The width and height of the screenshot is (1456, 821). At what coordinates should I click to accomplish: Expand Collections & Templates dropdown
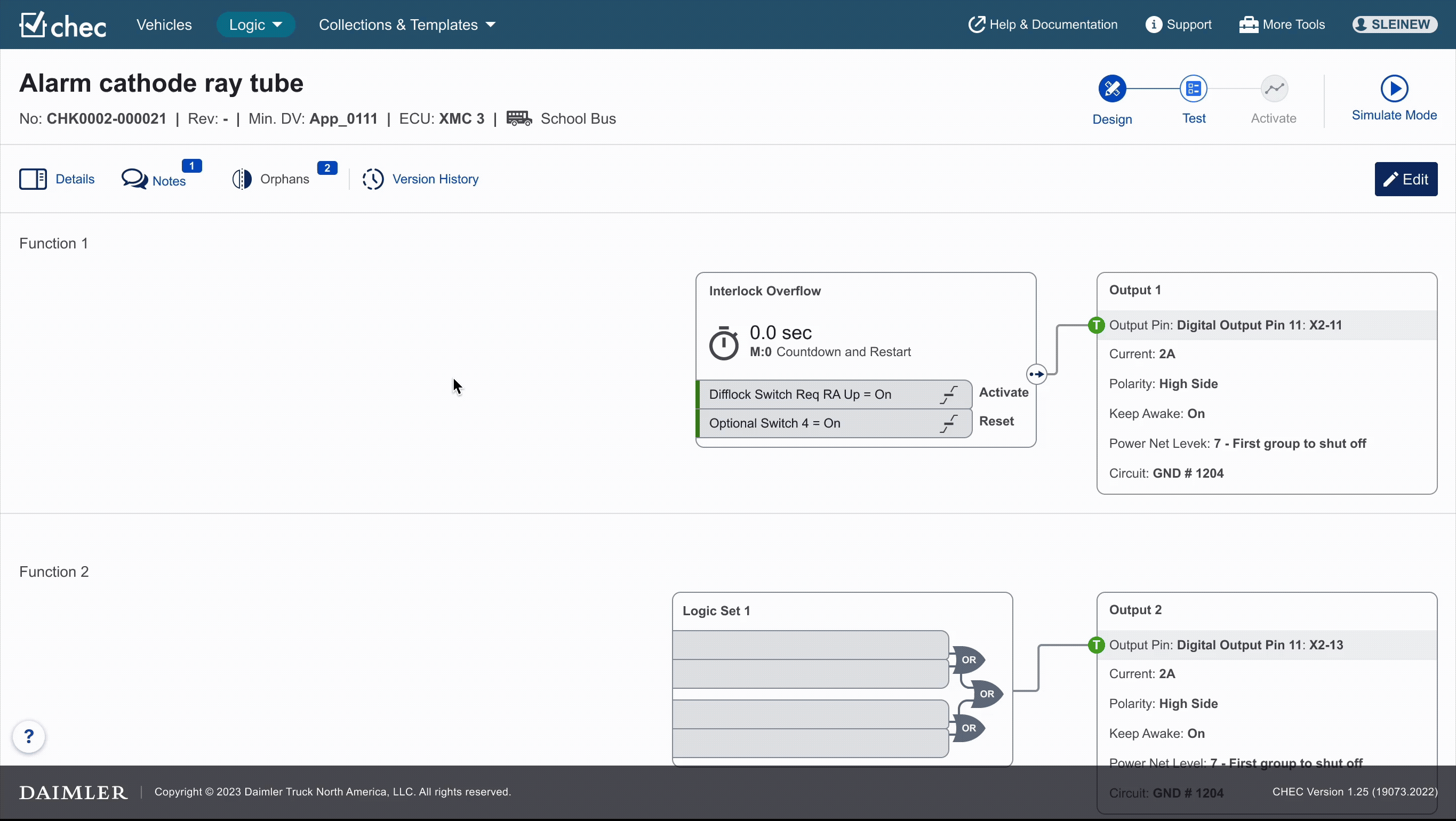[x=407, y=25]
